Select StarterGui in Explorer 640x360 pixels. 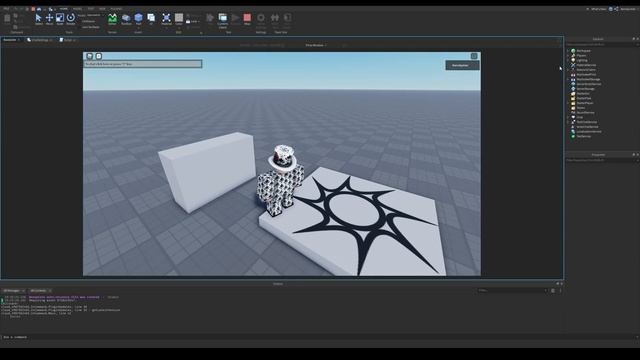tap(583, 93)
